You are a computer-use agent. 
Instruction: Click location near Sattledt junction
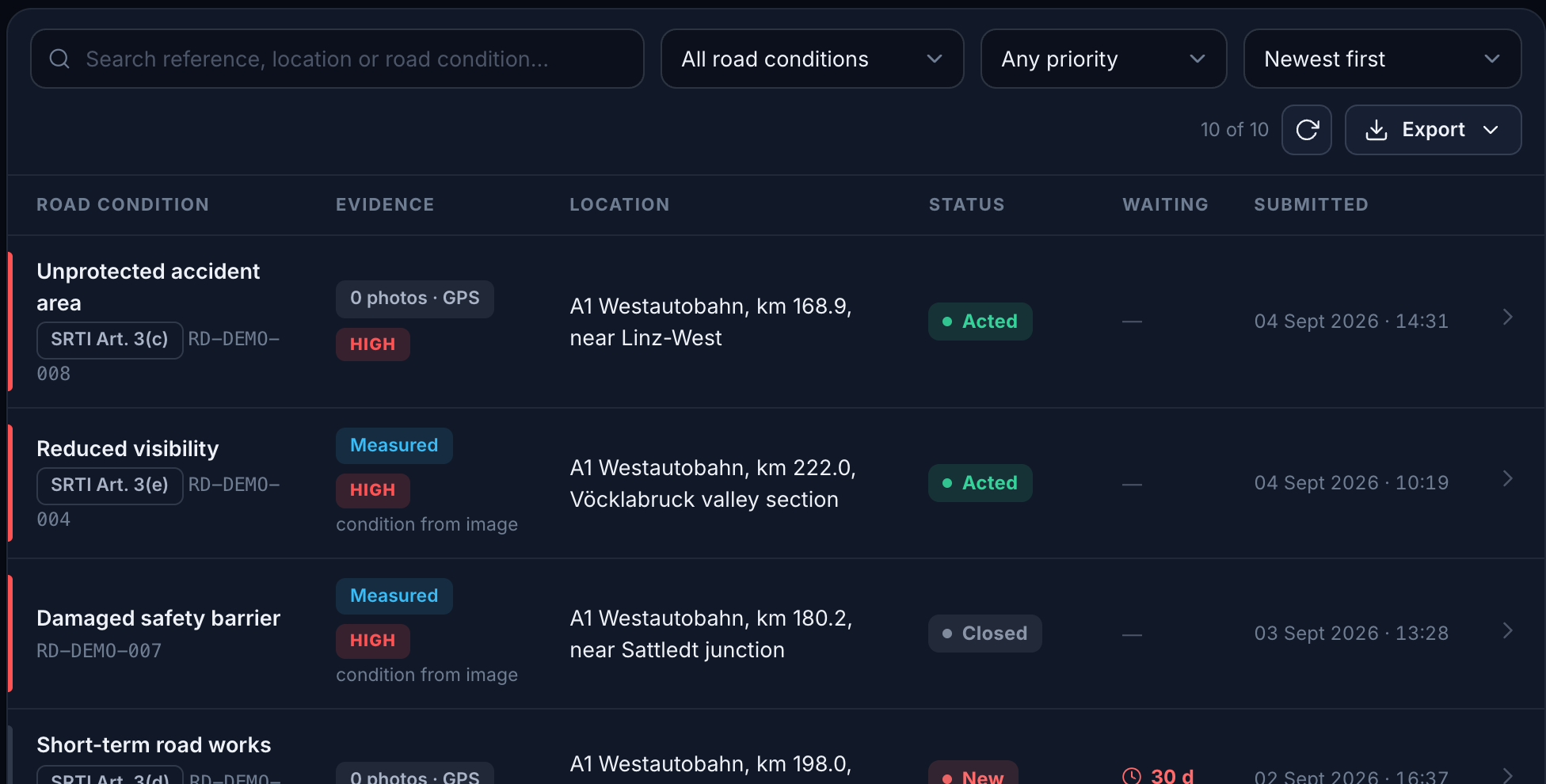point(677,650)
